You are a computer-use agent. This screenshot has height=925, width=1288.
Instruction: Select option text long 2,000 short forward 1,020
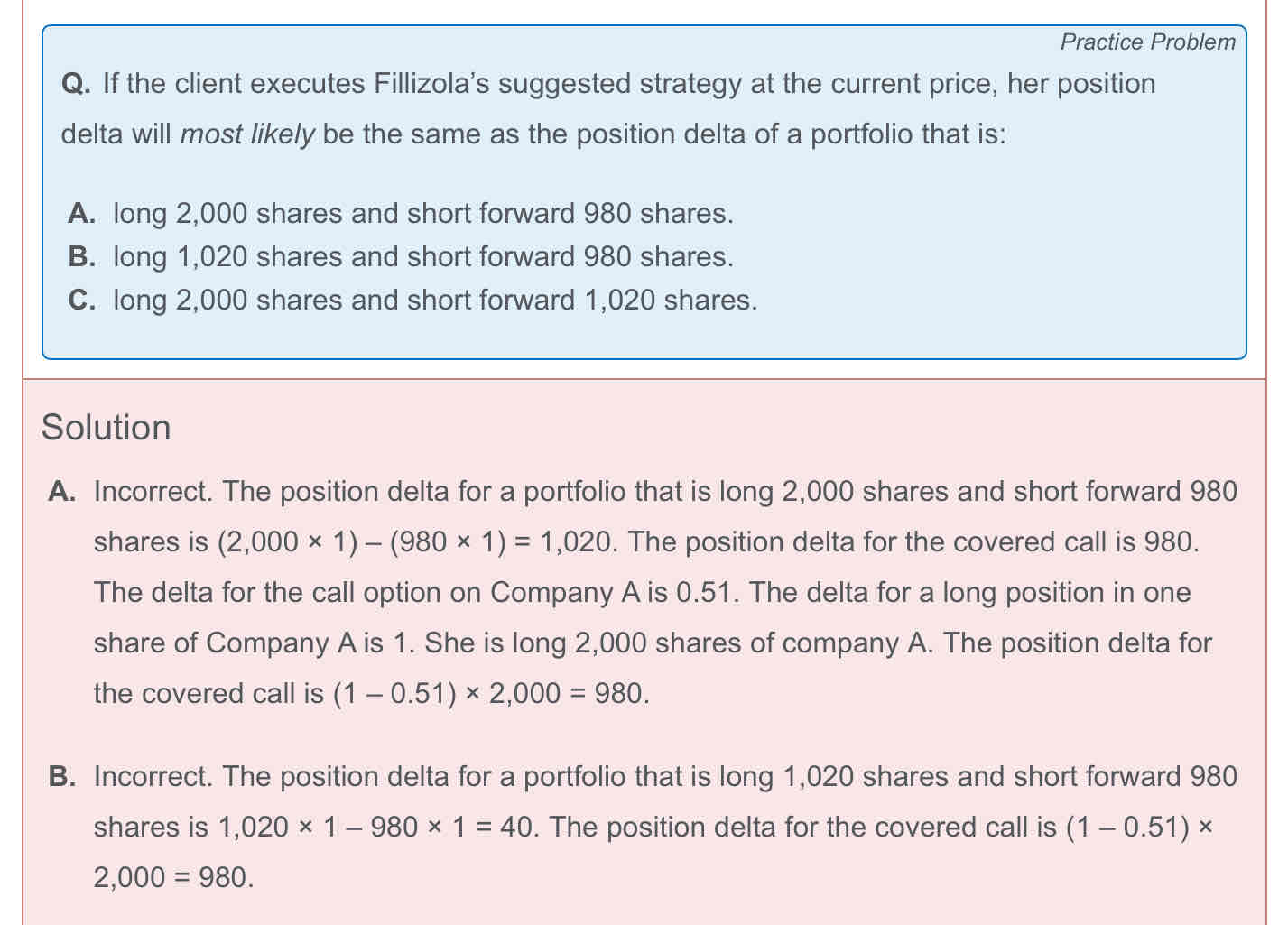point(435,300)
